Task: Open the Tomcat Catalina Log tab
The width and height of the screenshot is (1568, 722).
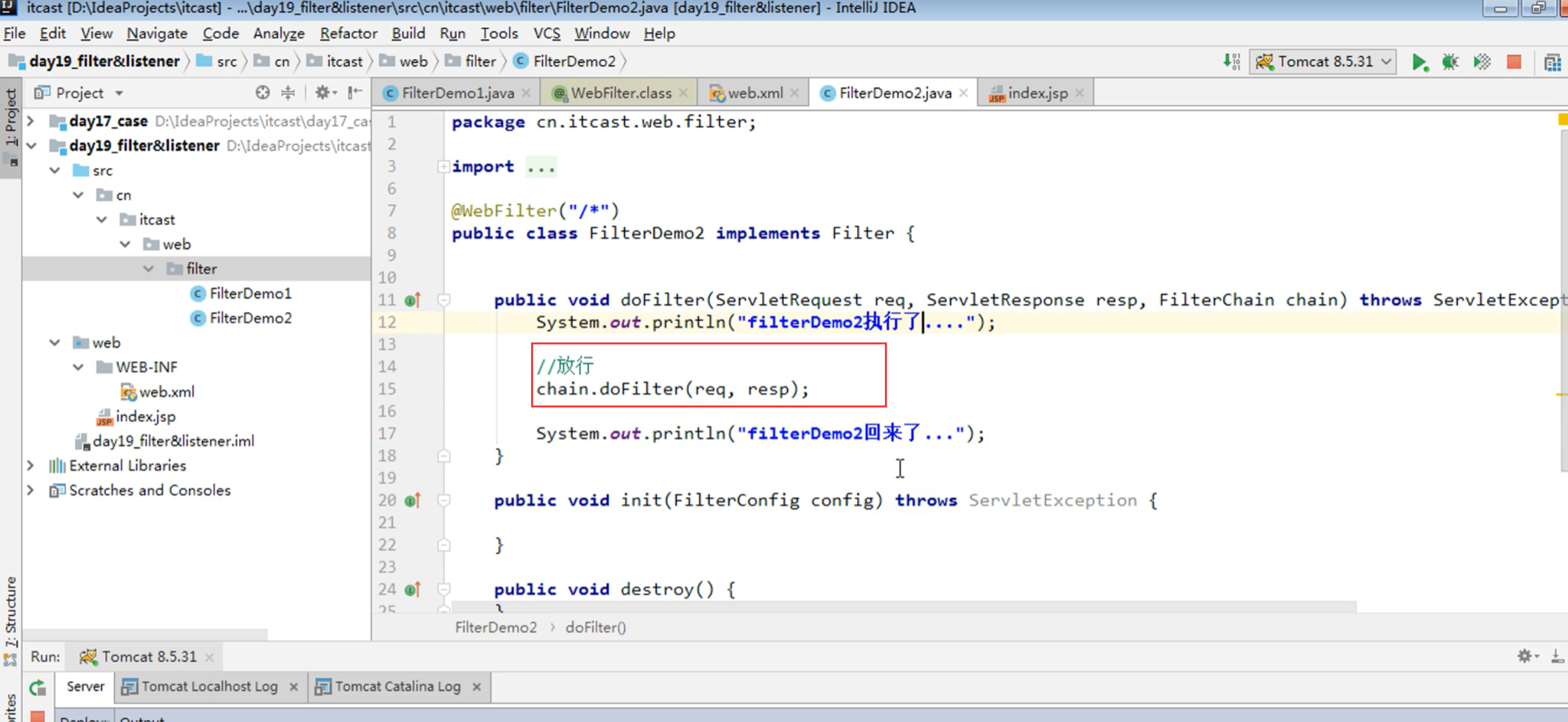Action: (x=397, y=686)
